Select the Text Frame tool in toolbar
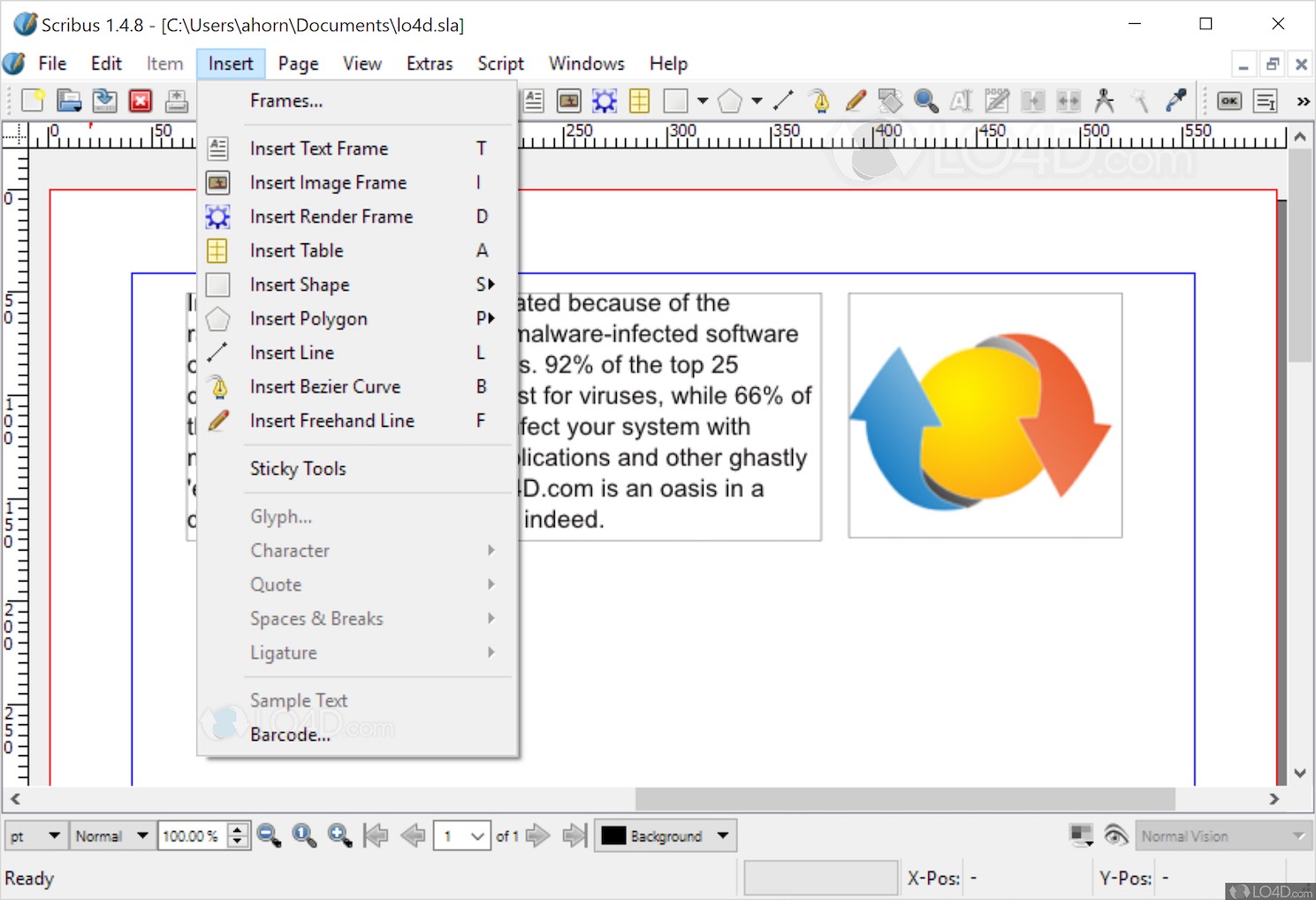Viewport: 1316px width, 900px height. coord(534,101)
